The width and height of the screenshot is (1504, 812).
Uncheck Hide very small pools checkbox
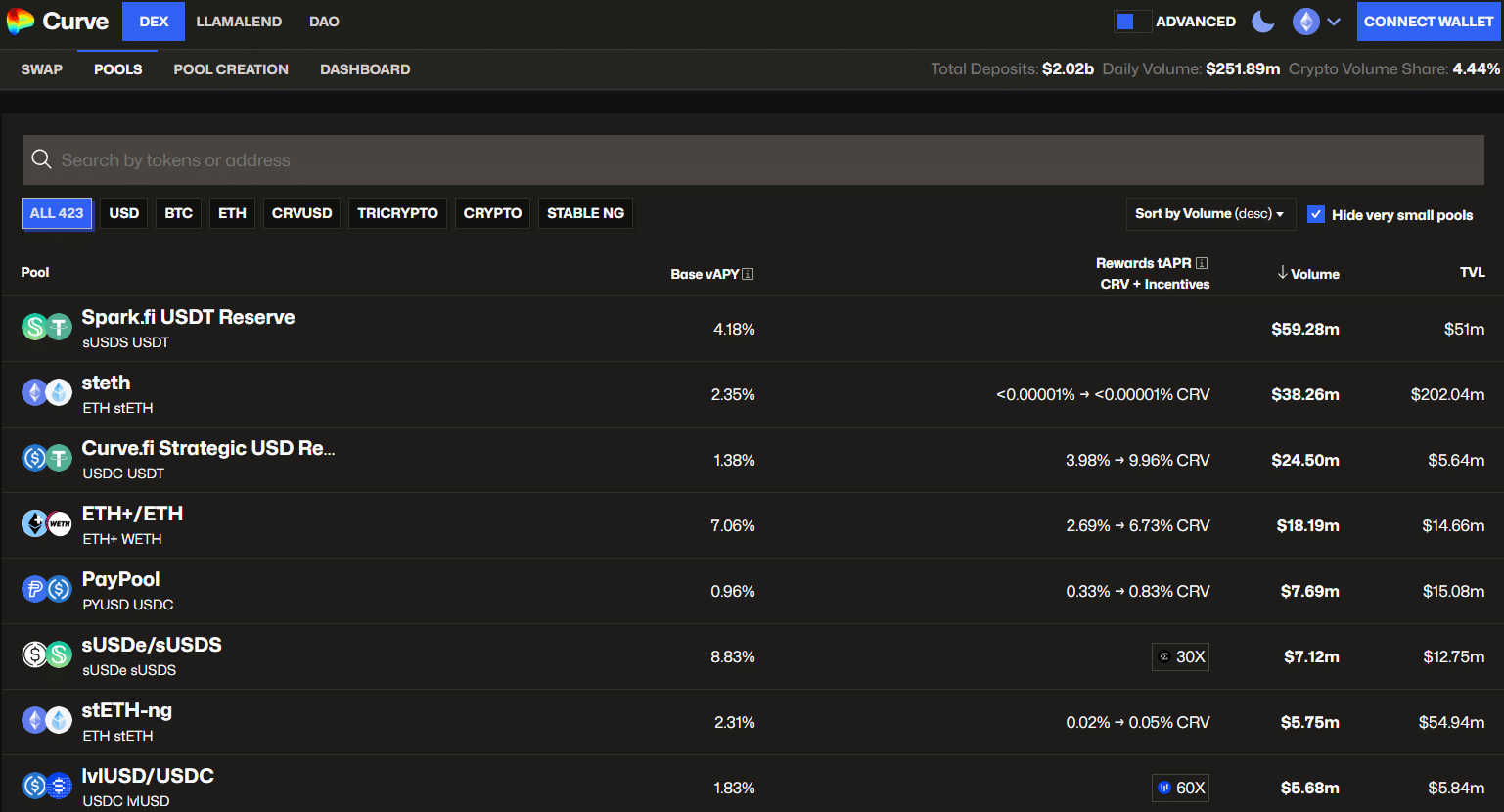coord(1316,214)
